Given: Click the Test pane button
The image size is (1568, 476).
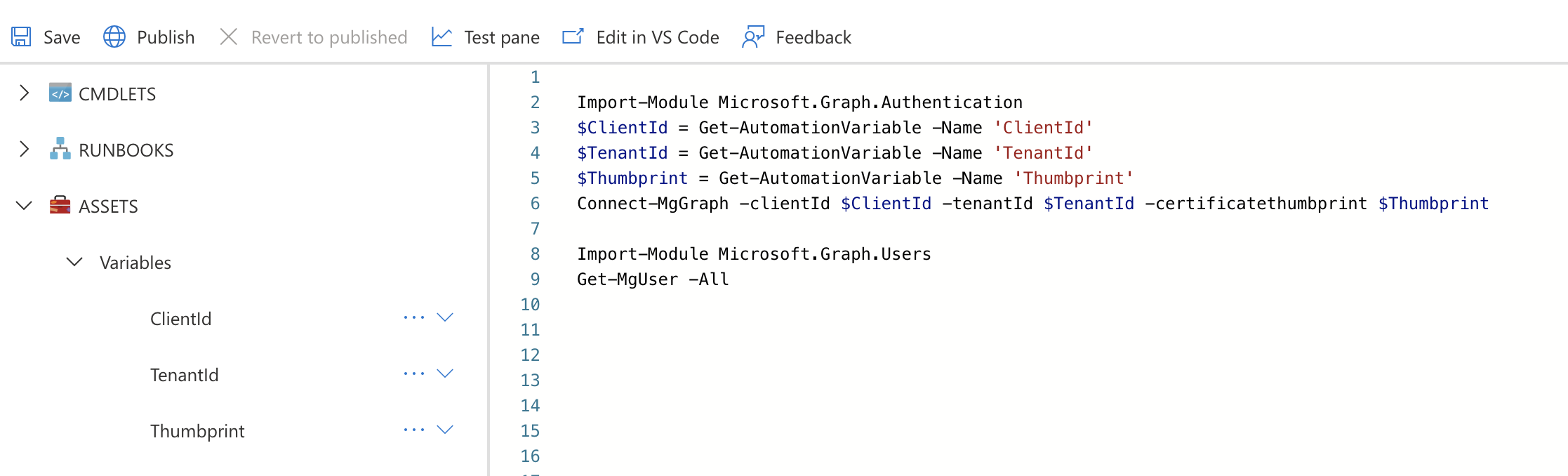Looking at the screenshot, I should 500,37.
